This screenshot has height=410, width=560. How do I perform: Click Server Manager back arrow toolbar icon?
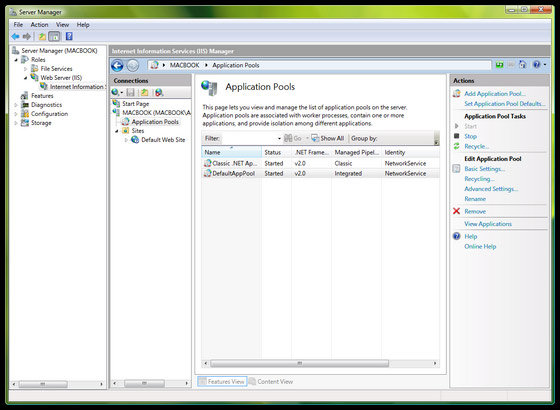tap(15, 36)
